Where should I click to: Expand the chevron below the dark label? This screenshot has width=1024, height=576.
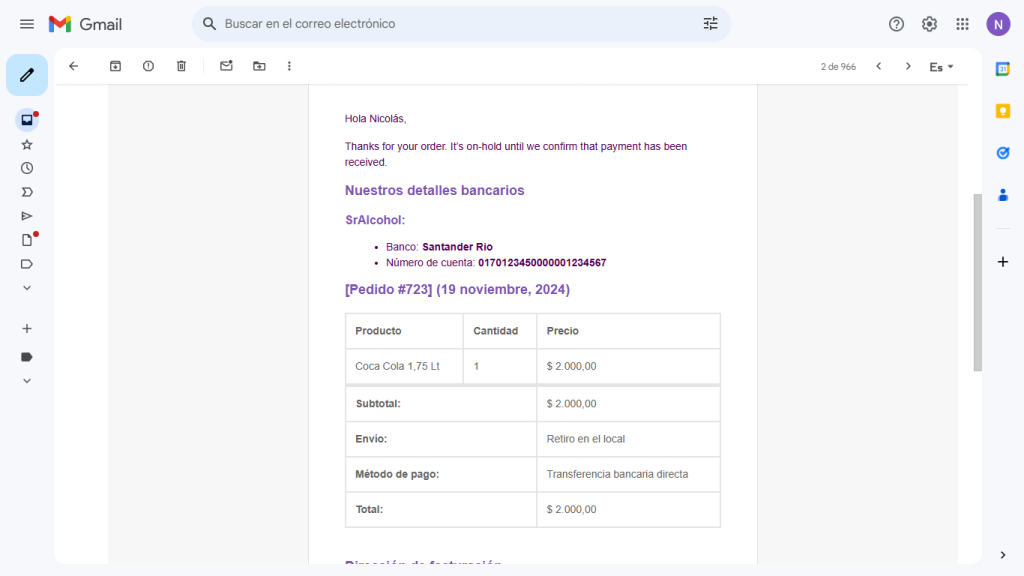click(x=27, y=381)
